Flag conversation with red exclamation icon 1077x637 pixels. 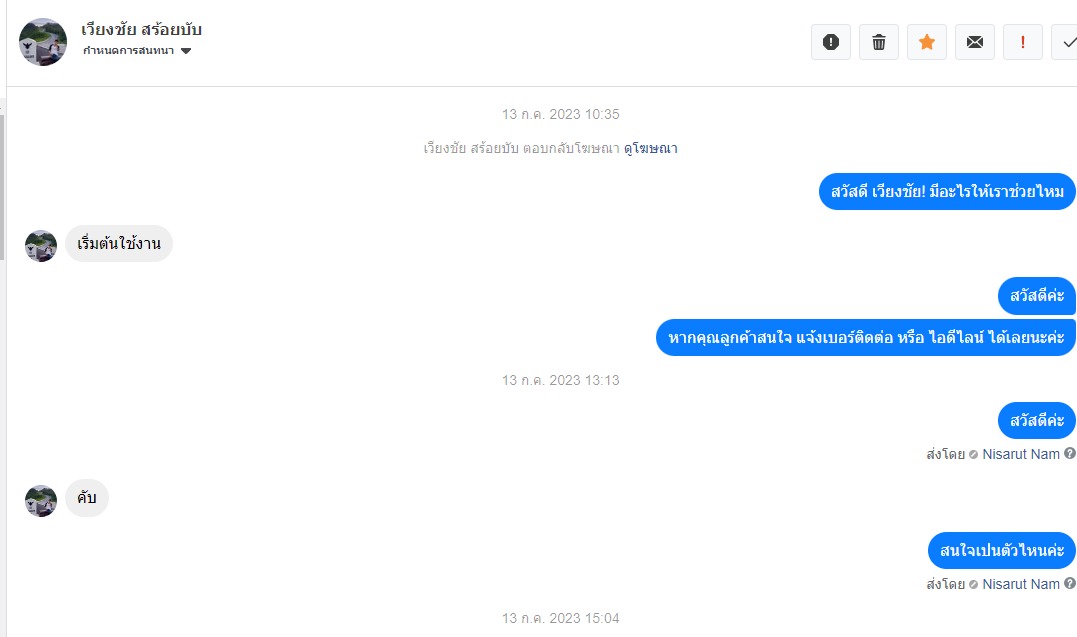(1023, 42)
